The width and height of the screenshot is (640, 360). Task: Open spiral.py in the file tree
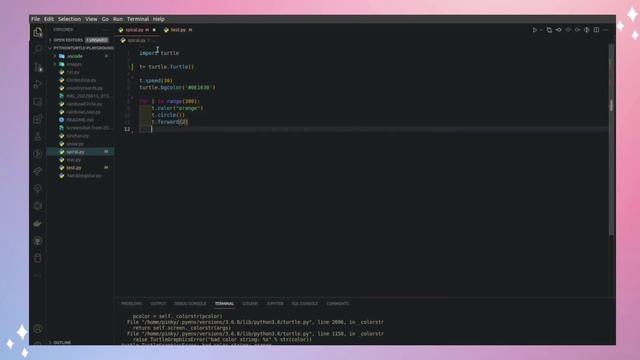click(80, 152)
